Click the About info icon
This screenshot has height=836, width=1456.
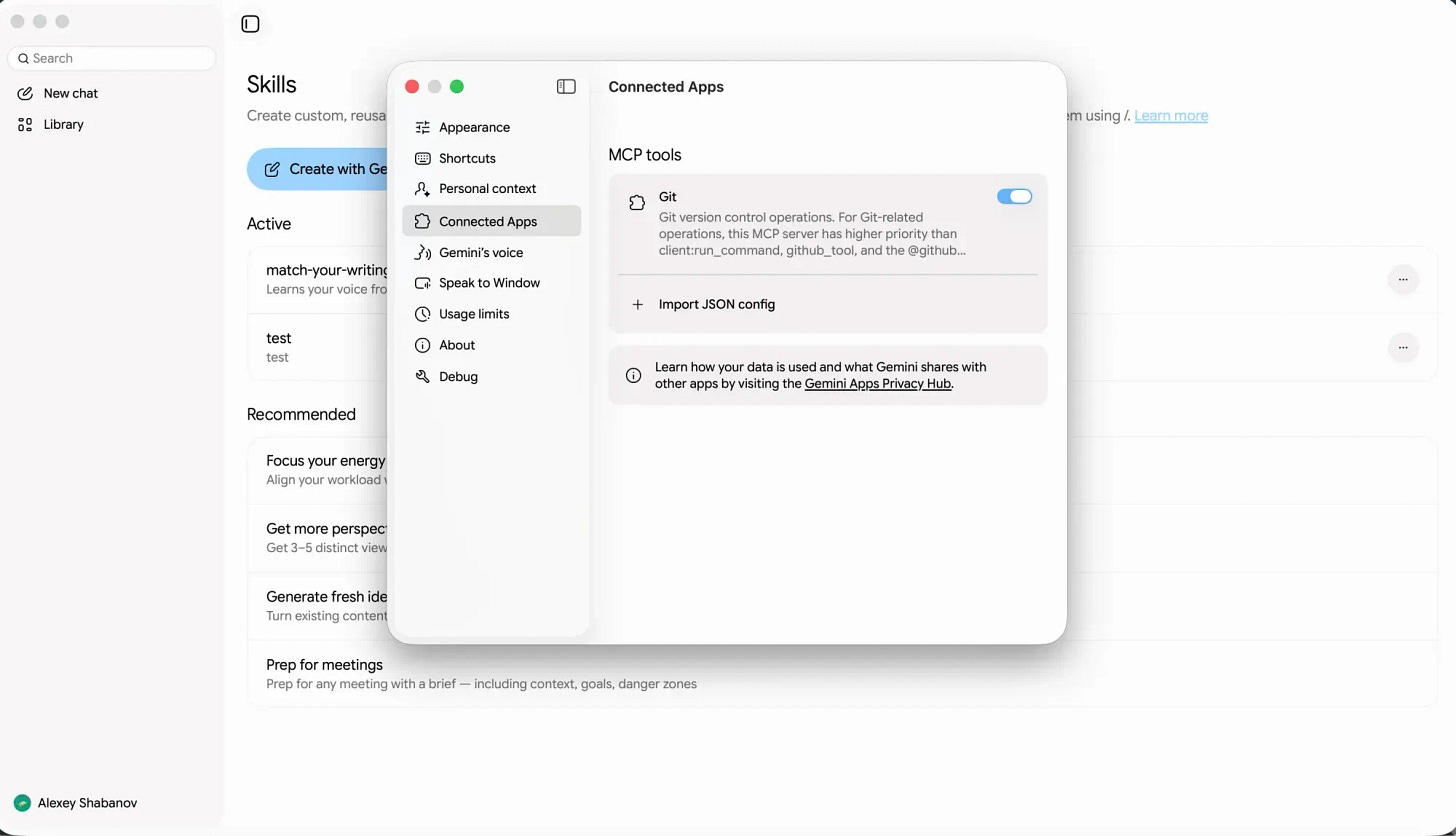tap(422, 345)
